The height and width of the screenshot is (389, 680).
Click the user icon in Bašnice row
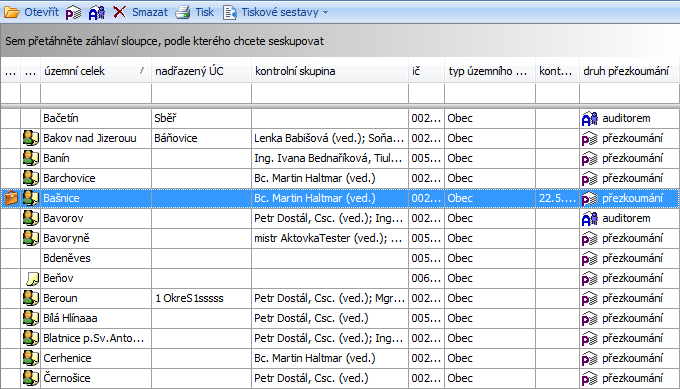31,198
